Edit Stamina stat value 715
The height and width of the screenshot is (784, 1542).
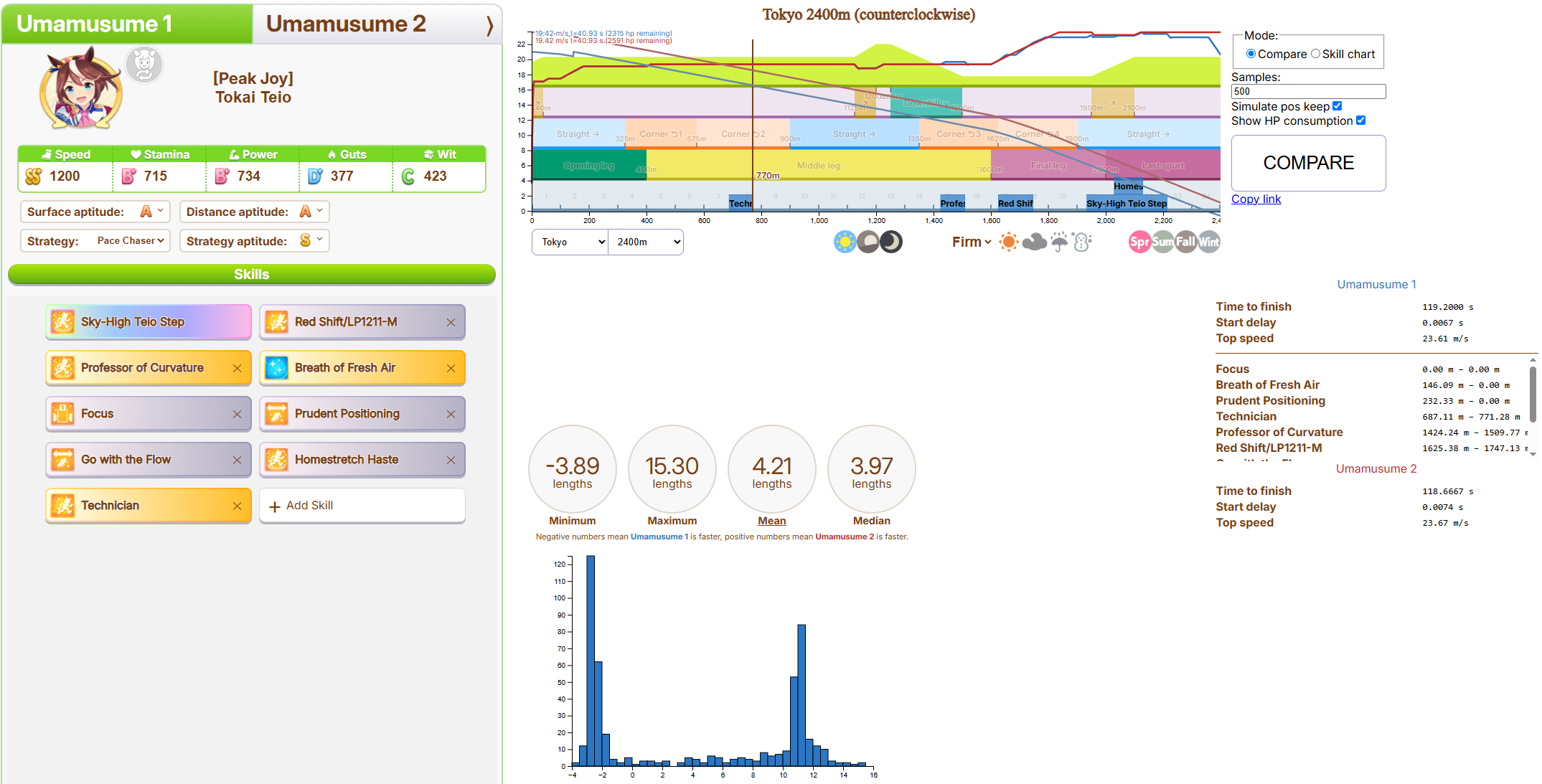click(159, 176)
